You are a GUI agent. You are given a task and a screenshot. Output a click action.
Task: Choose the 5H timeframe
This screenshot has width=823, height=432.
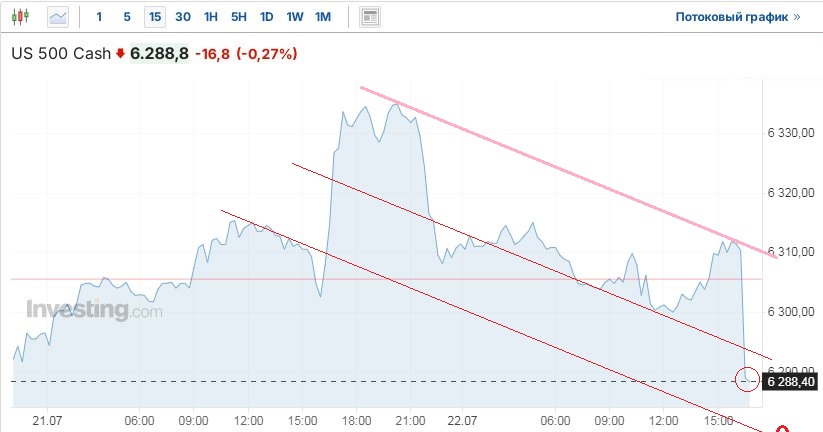[x=238, y=17]
